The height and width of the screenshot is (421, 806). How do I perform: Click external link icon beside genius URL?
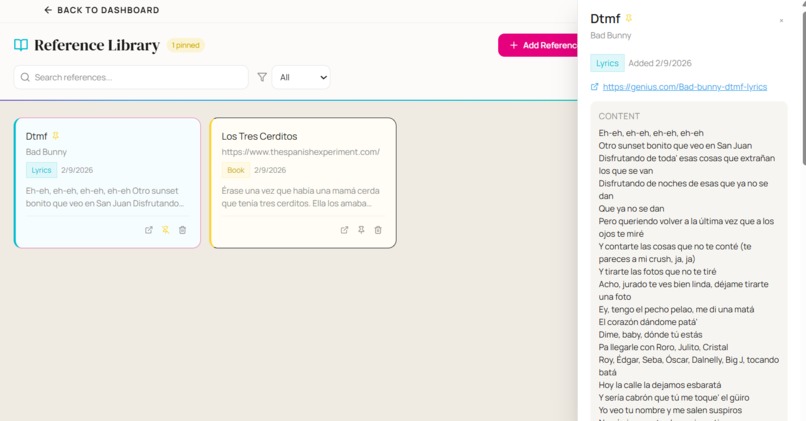(595, 87)
